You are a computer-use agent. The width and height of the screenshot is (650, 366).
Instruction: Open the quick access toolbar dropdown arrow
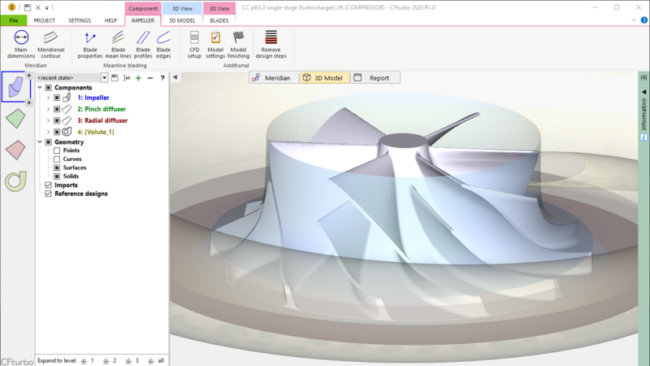[47, 7]
